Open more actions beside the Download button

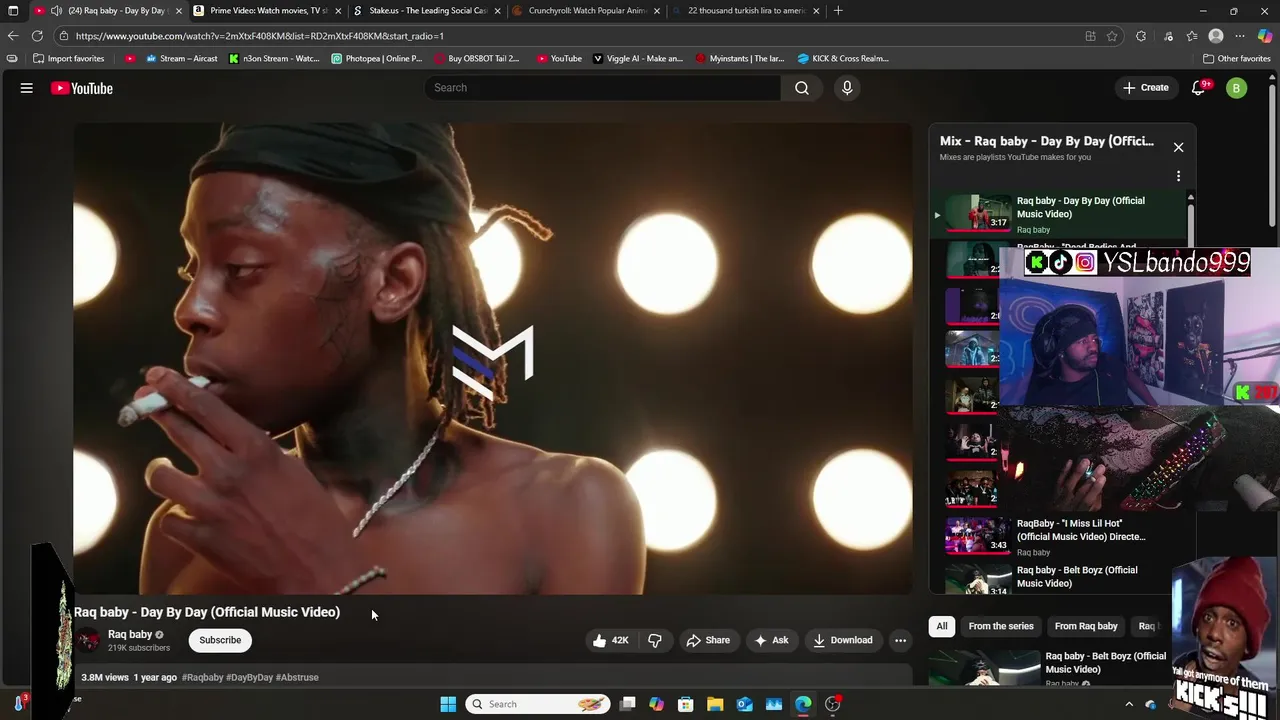coord(900,640)
